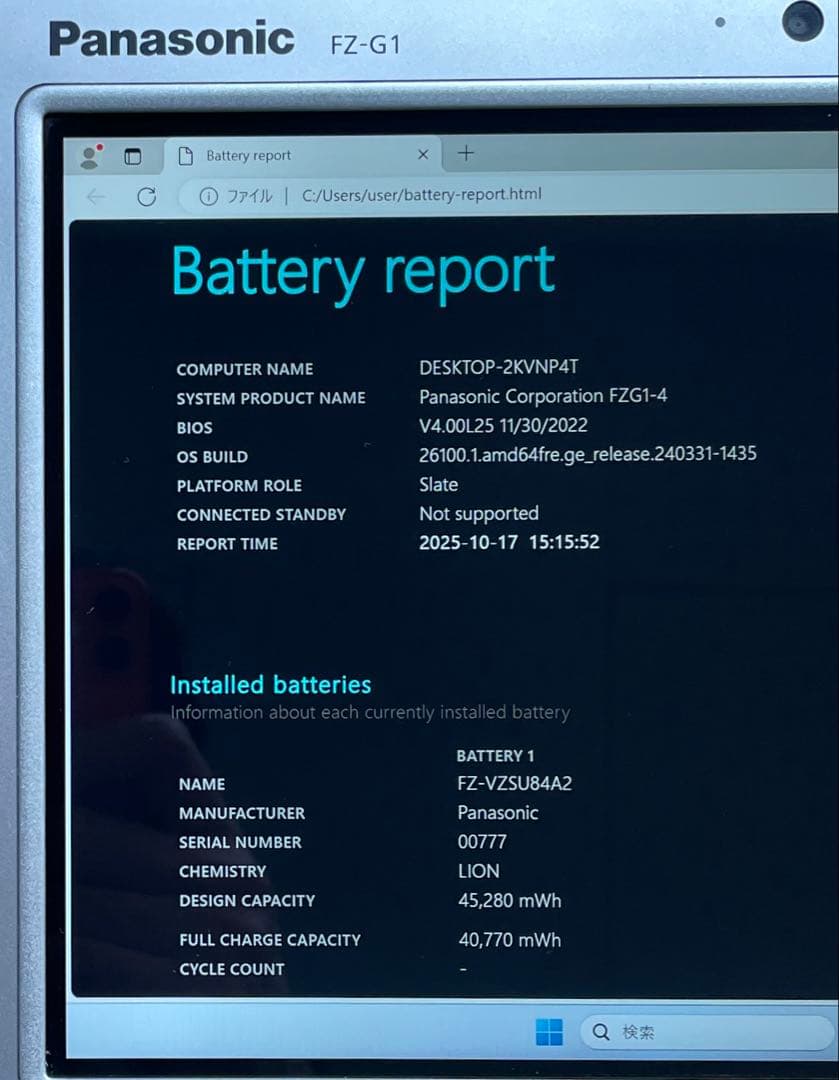Click the design capacity 45,280 mWh value

[509, 900]
